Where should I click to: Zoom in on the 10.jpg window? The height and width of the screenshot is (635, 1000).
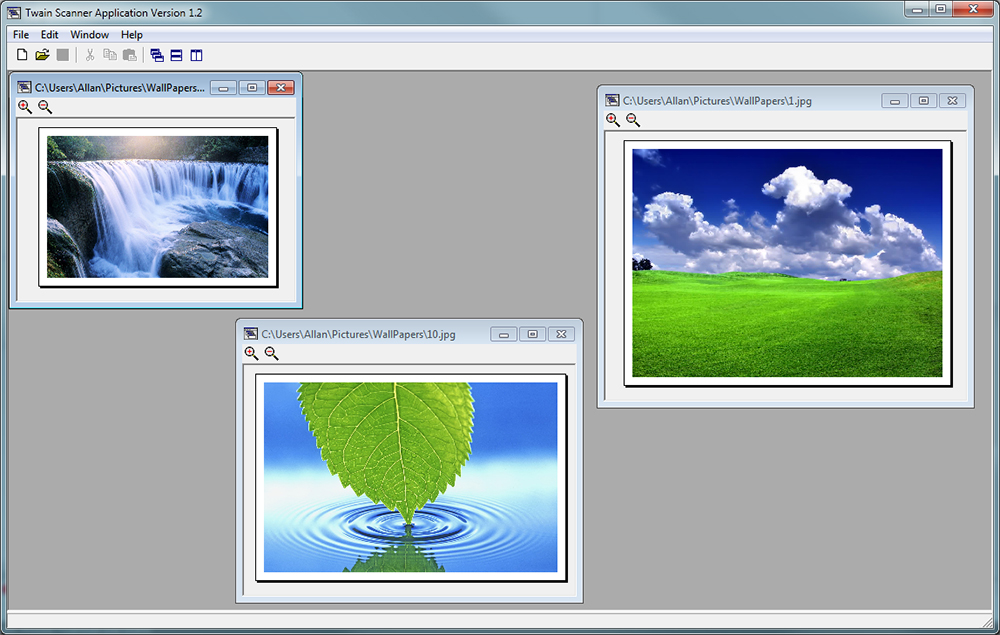tap(251, 353)
